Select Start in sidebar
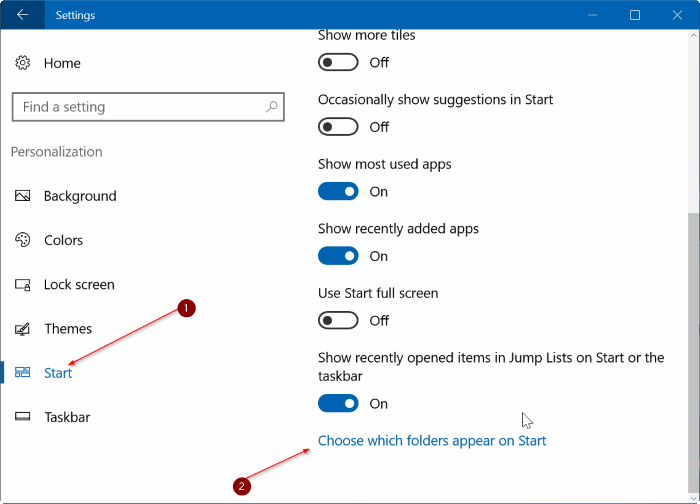 tap(58, 373)
